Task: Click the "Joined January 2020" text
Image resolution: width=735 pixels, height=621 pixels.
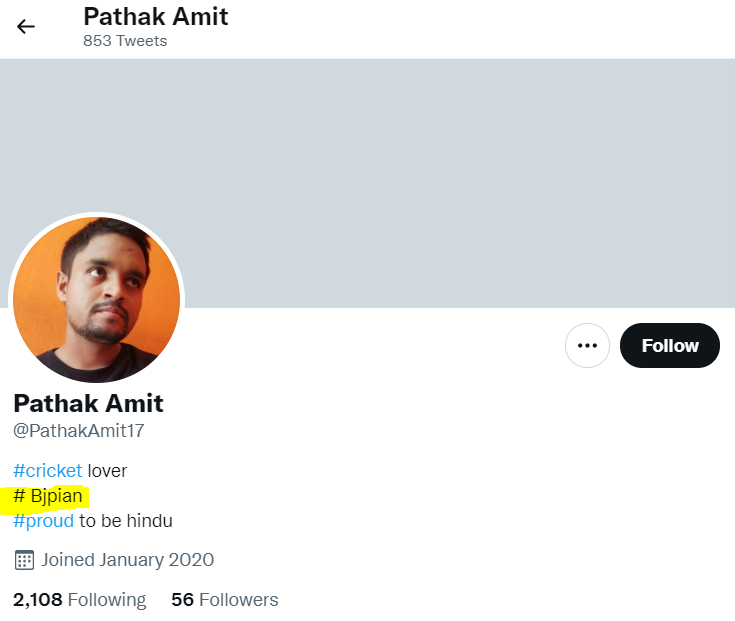Action: tap(128, 560)
